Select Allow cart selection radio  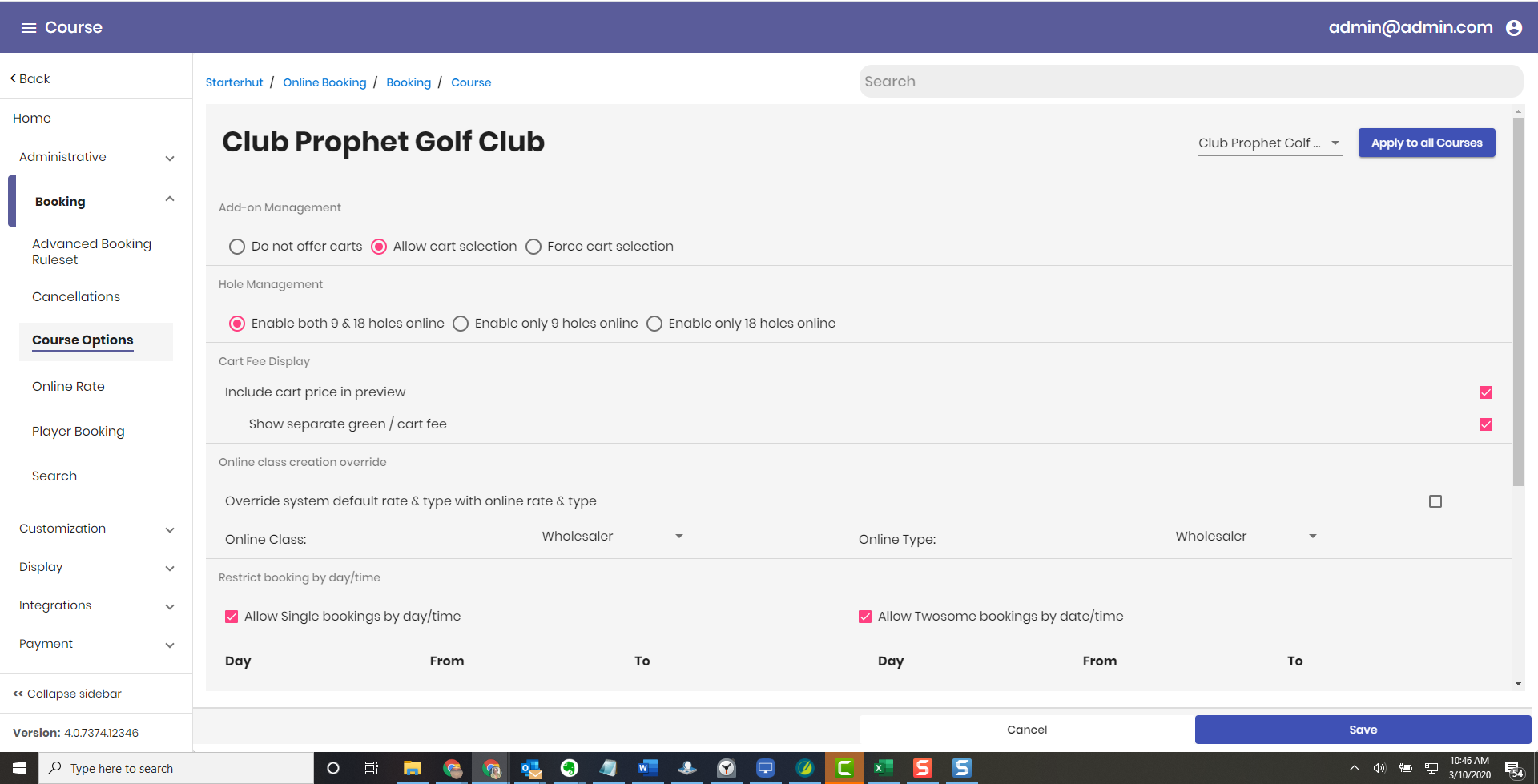pos(379,247)
